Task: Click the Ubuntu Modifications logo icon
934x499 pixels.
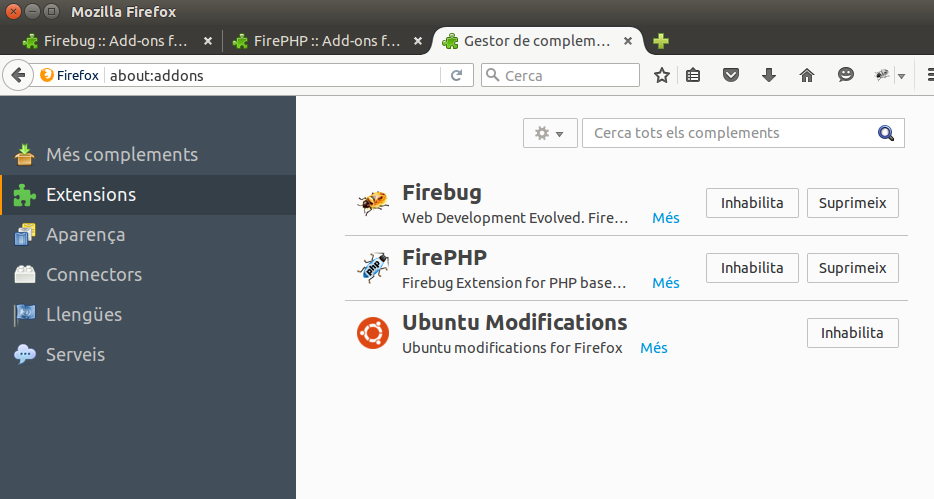Action: (373, 332)
